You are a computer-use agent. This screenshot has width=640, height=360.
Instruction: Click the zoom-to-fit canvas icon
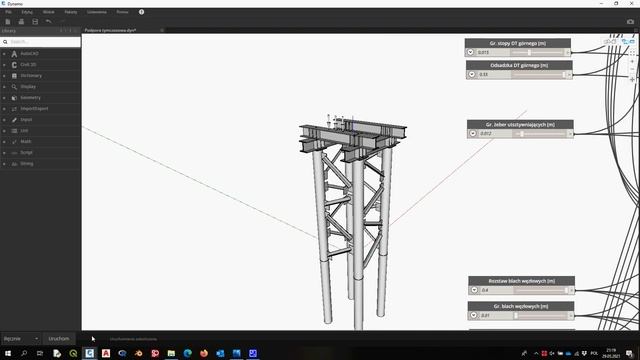click(632, 53)
